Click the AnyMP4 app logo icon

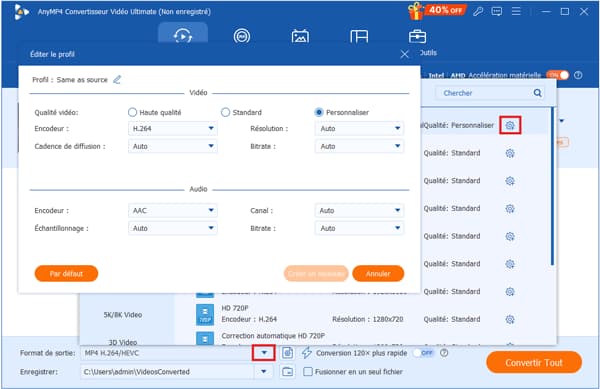point(21,12)
